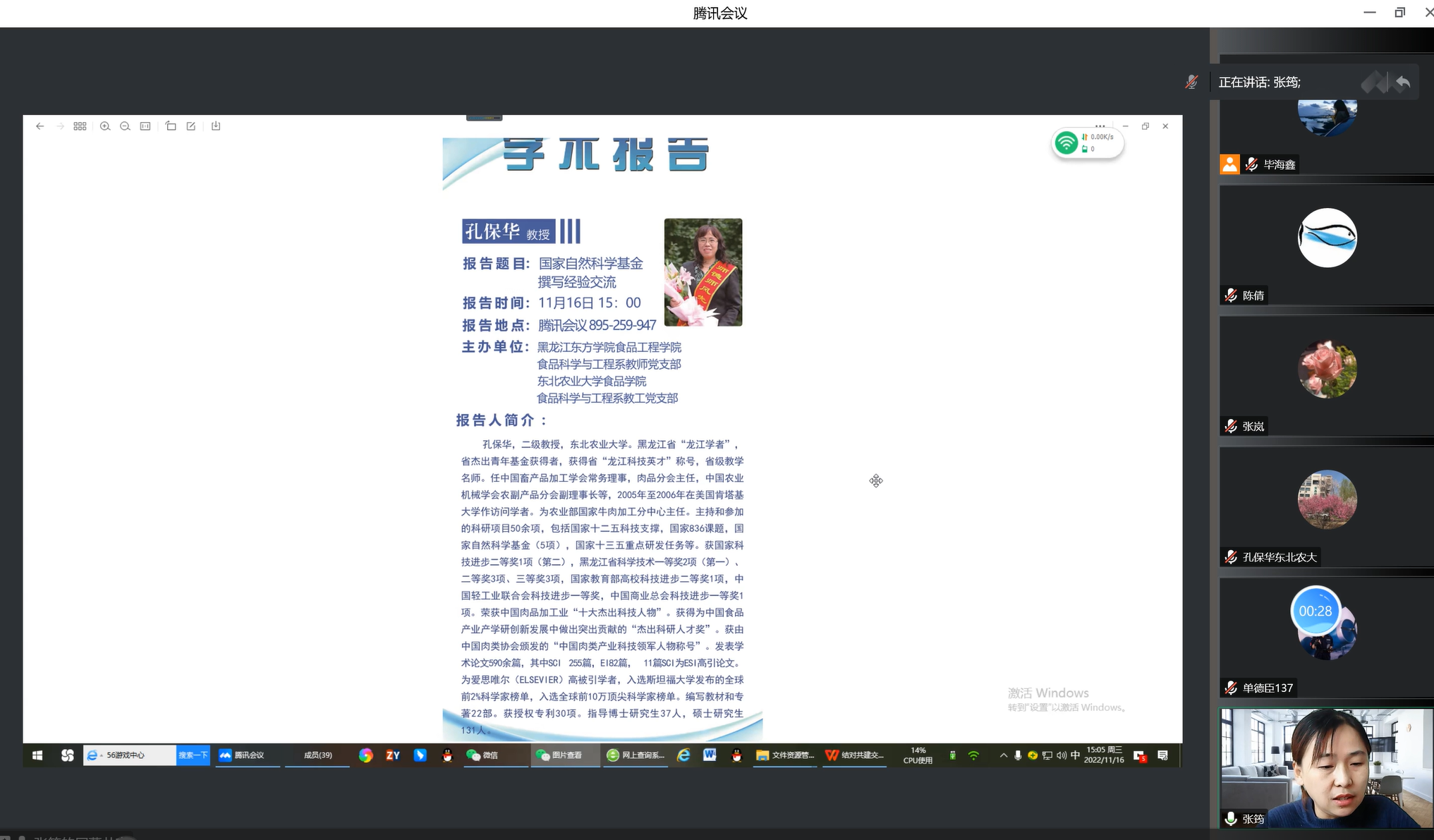Click the battery tray icon
Screen dimensions: 1434x840
click(x=952, y=755)
